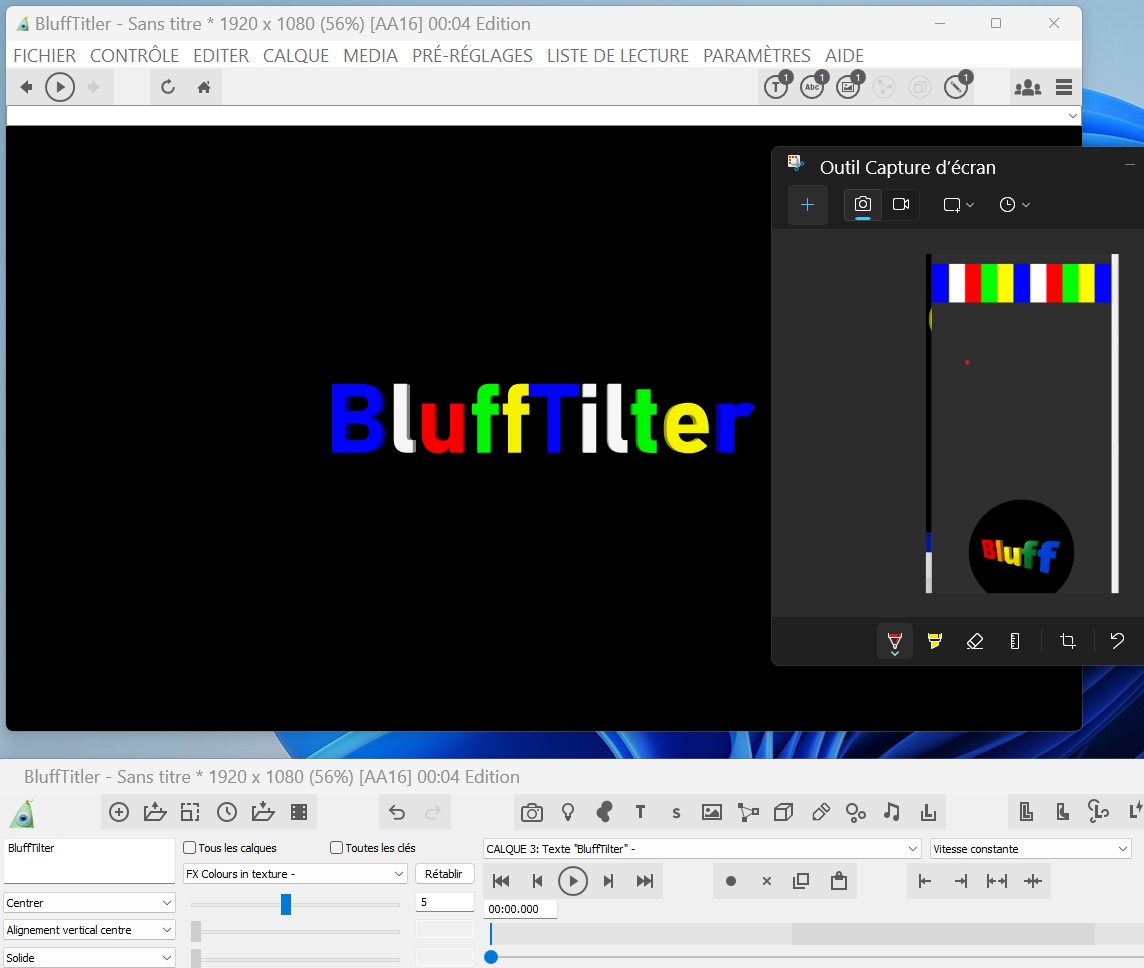
Task: Click the new show plus-circle icon
Action: tap(118, 812)
